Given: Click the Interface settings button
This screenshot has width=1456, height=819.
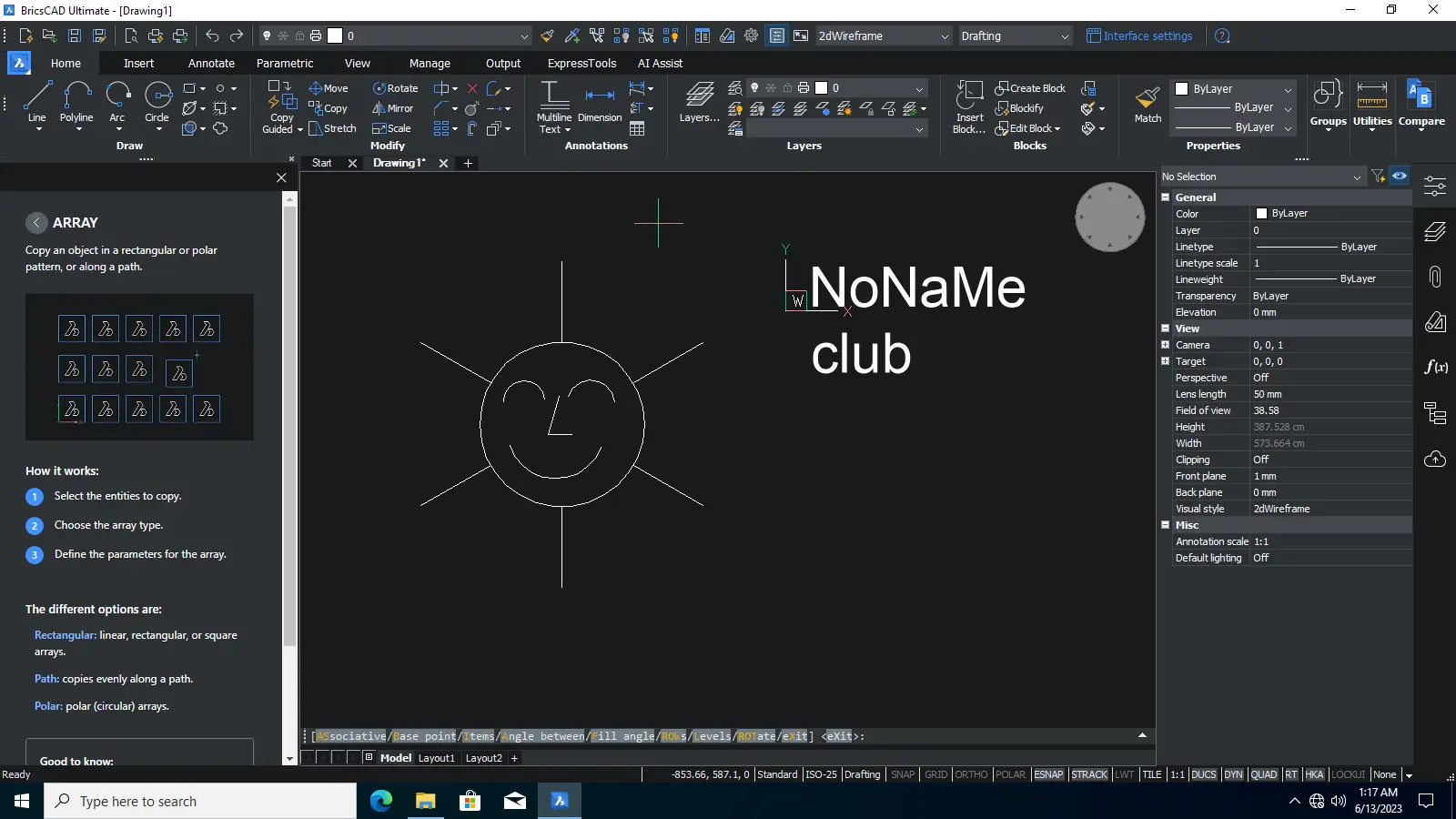Looking at the screenshot, I should tap(1139, 36).
